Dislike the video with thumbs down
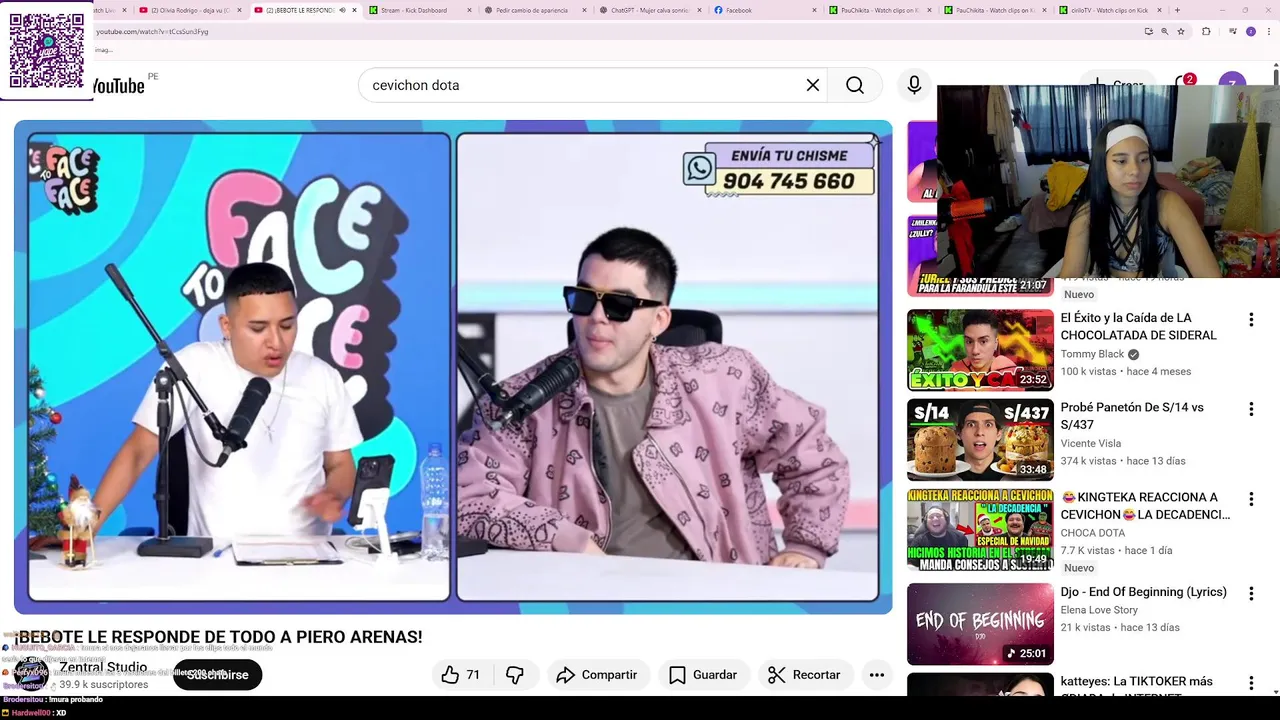1280x720 pixels. coord(515,675)
